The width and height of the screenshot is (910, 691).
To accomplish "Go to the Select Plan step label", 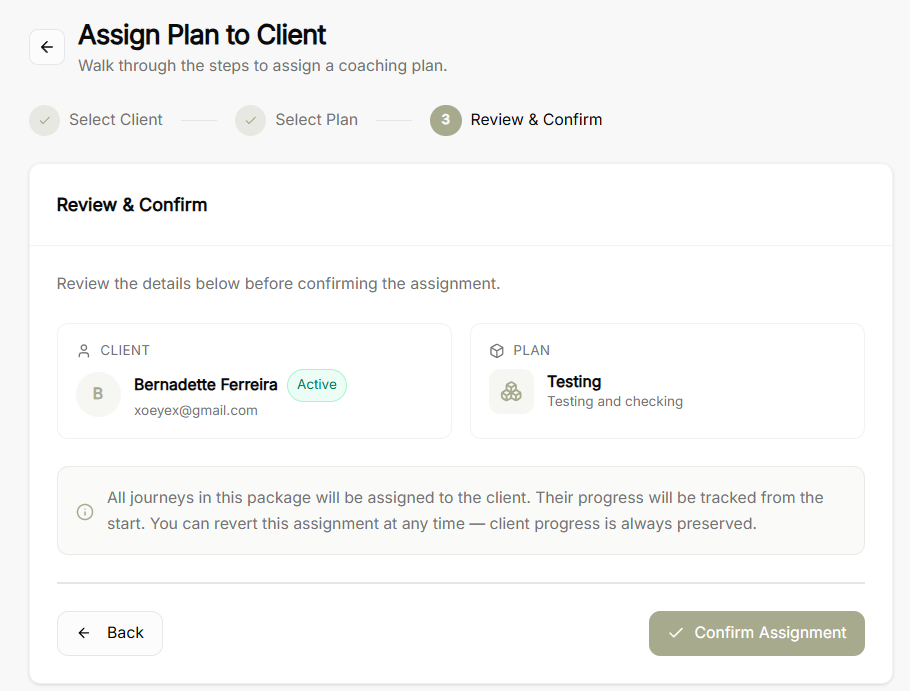I will pyautogui.click(x=316, y=120).
